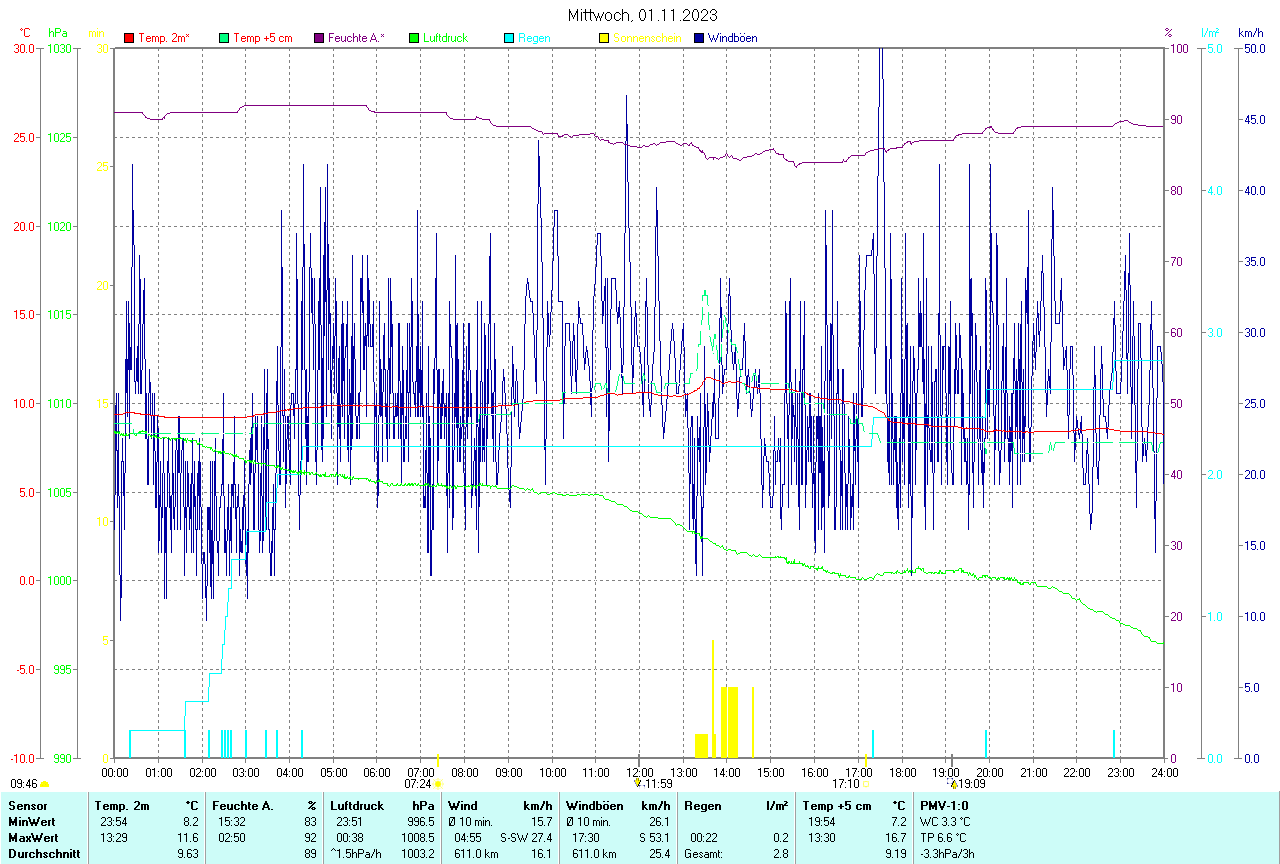Viewport: 1280px width, 864px height.
Task: Click the hPa axis unit label at top left
Action: [56, 33]
